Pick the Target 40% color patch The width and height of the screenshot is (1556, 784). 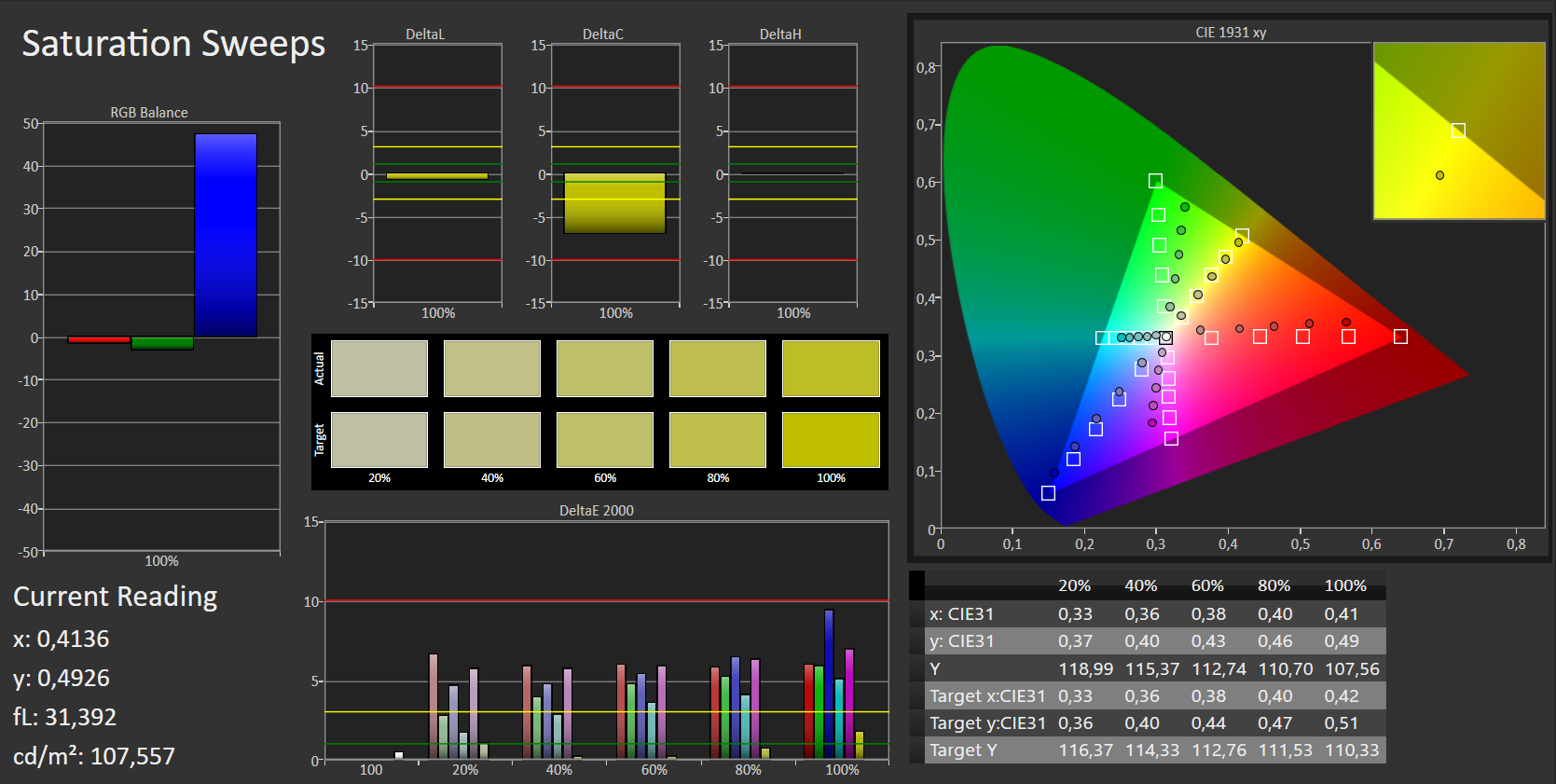(492, 440)
